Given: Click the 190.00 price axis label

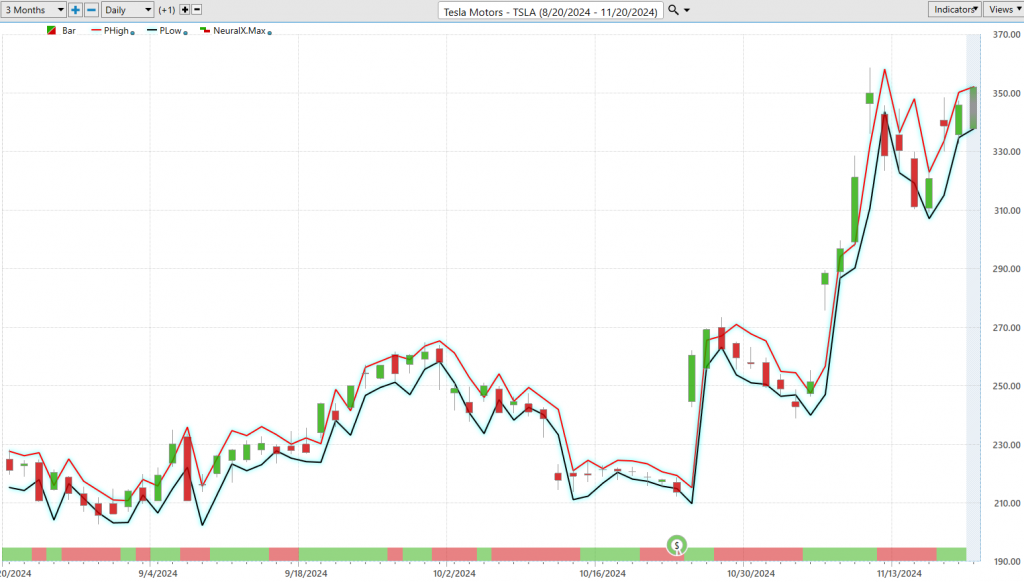Looking at the screenshot, I should [1006, 562].
